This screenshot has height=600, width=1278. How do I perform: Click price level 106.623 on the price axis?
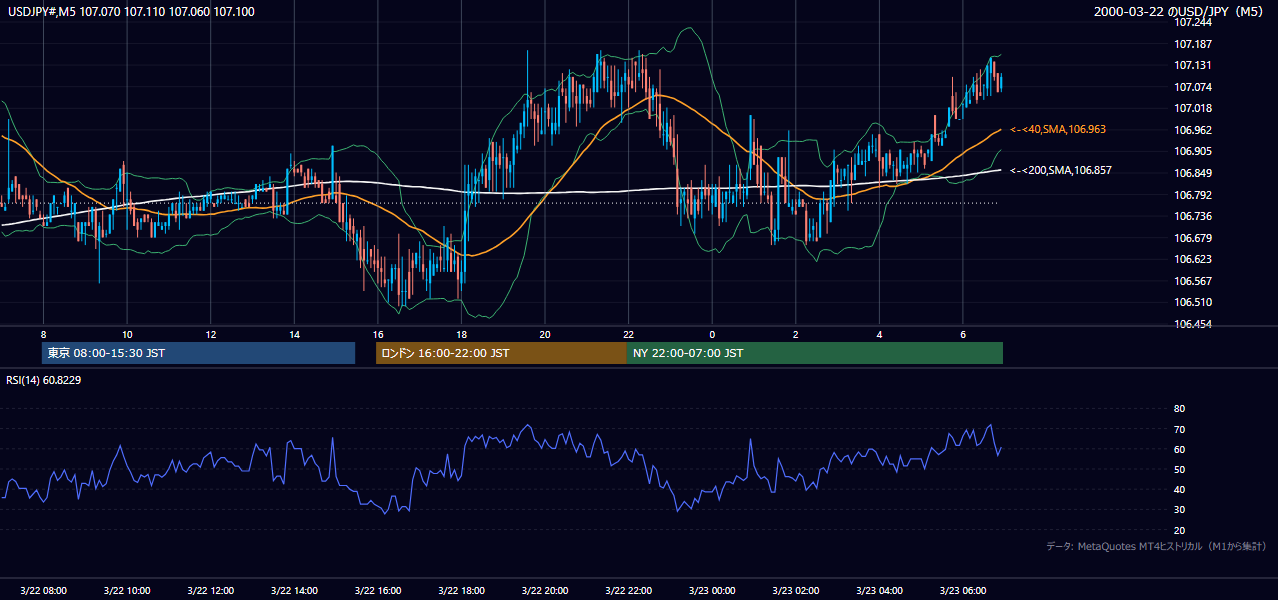[x=1192, y=259]
